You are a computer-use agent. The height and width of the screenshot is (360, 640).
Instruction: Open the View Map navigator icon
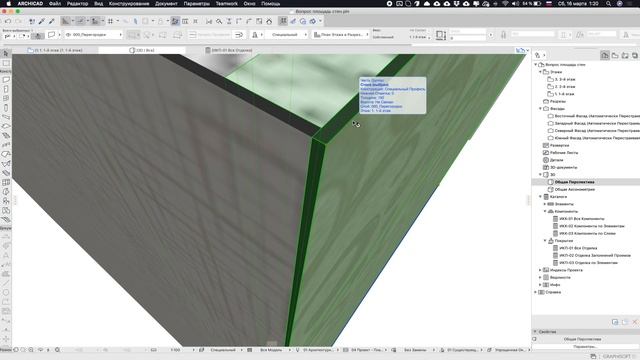[x=615, y=55]
